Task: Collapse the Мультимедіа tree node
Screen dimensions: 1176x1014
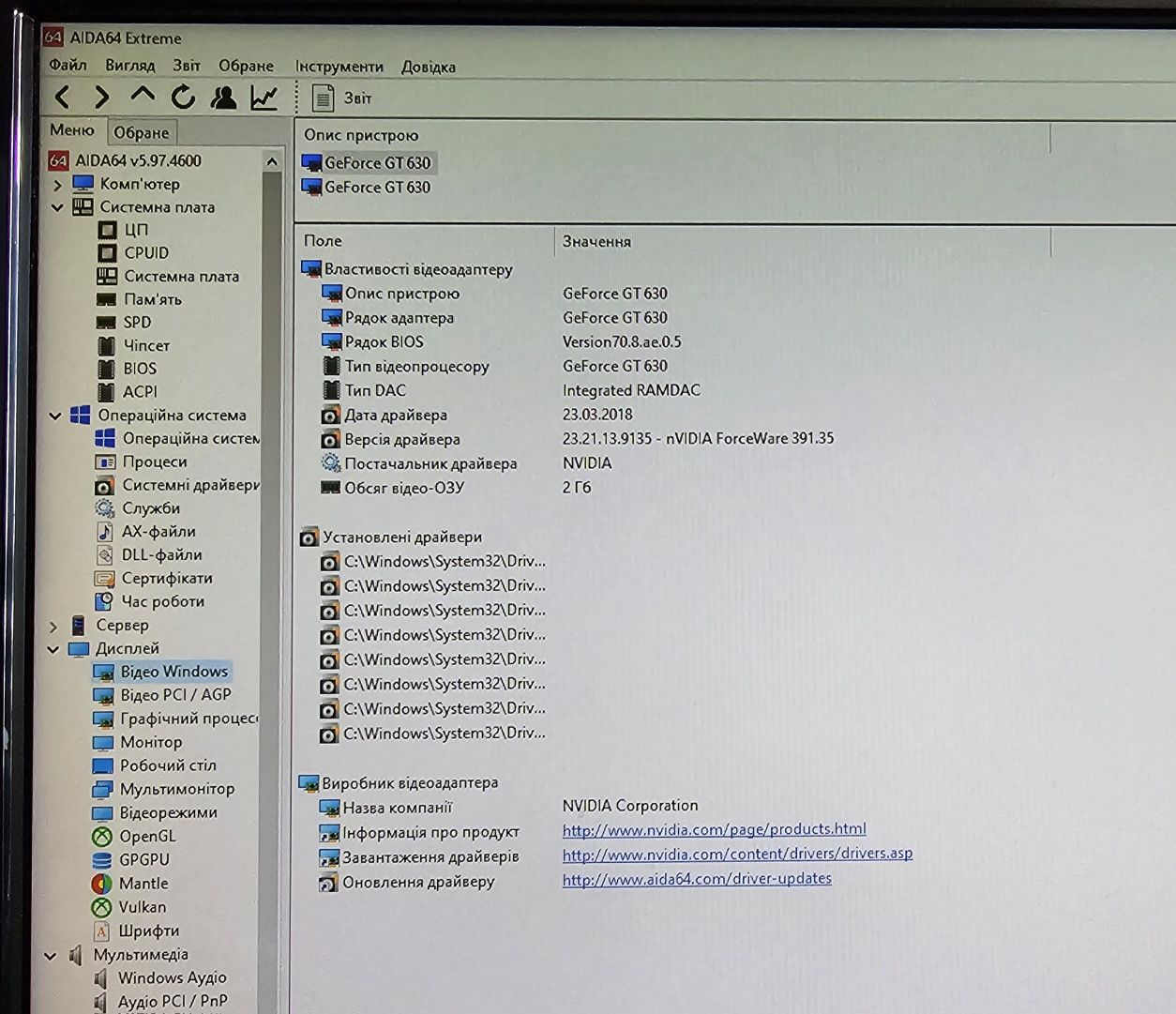Action: (51, 956)
